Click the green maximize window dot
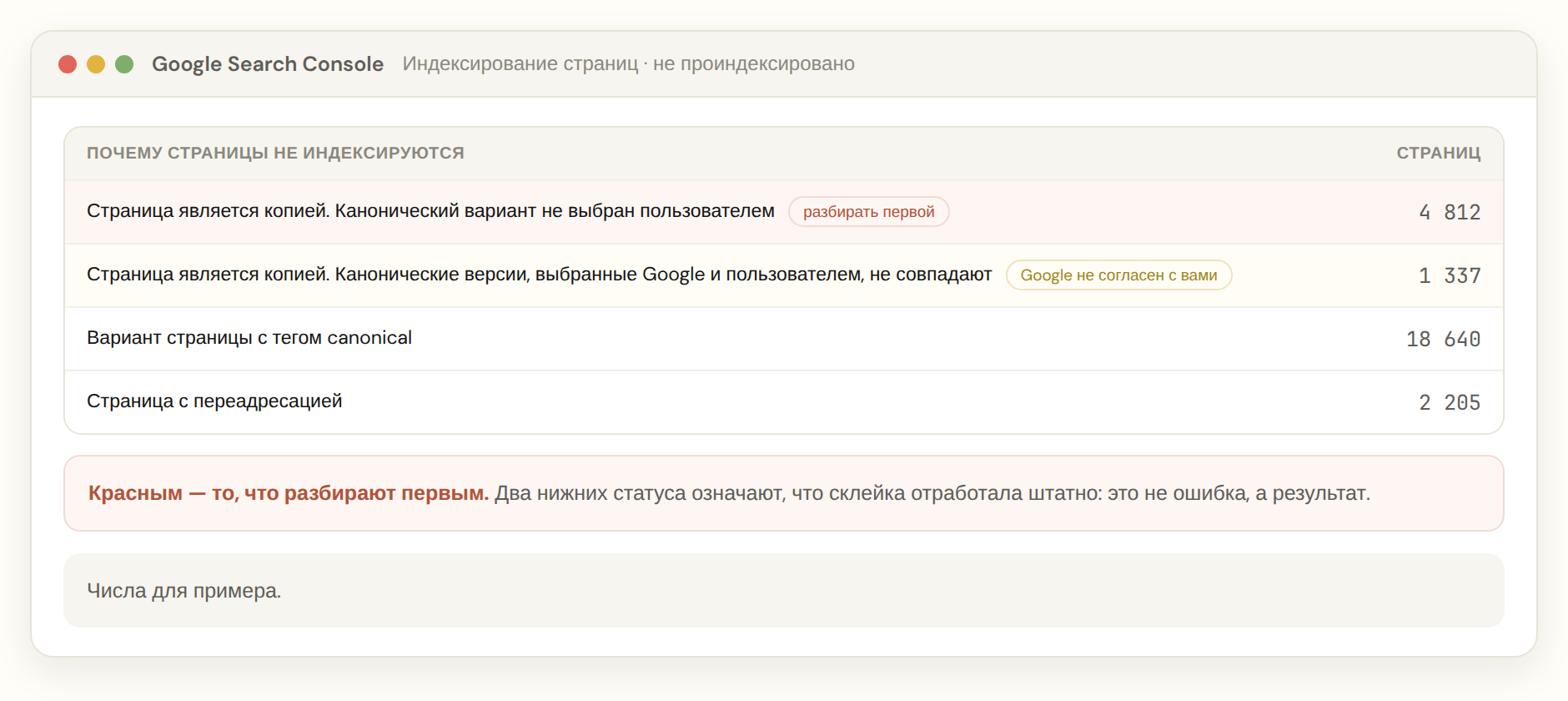Viewport: 1568px width, 701px height. pyautogui.click(x=124, y=64)
